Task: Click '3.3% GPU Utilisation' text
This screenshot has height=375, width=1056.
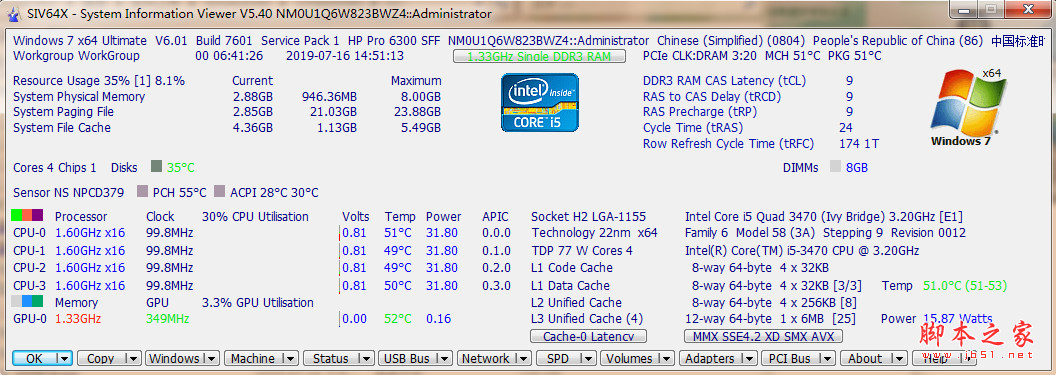Action: pyautogui.click(x=258, y=302)
